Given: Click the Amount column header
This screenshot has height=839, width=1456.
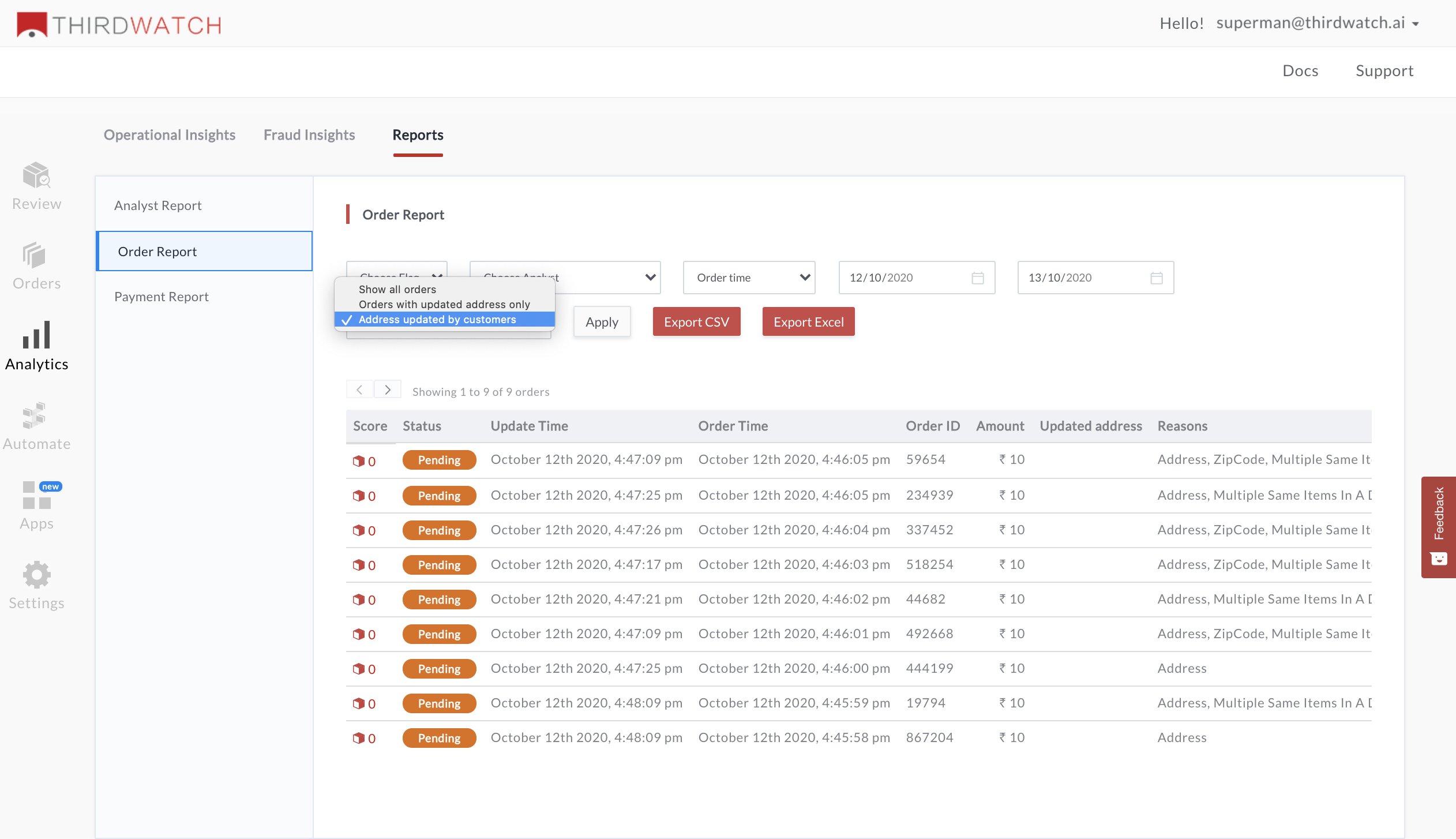Looking at the screenshot, I should click(x=1000, y=426).
